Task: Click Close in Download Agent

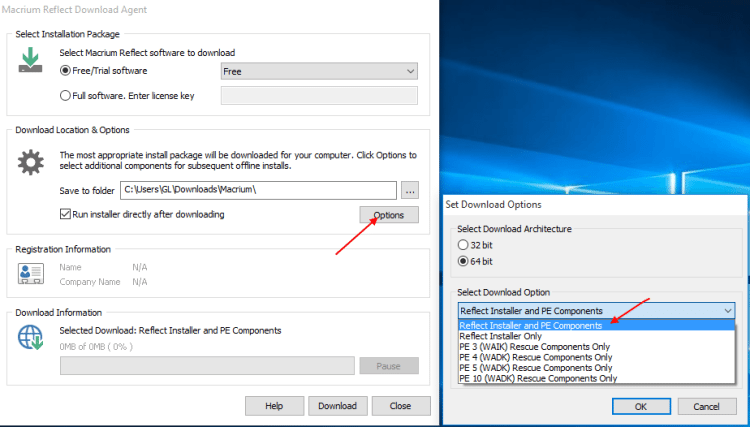Action: point(400,405)
